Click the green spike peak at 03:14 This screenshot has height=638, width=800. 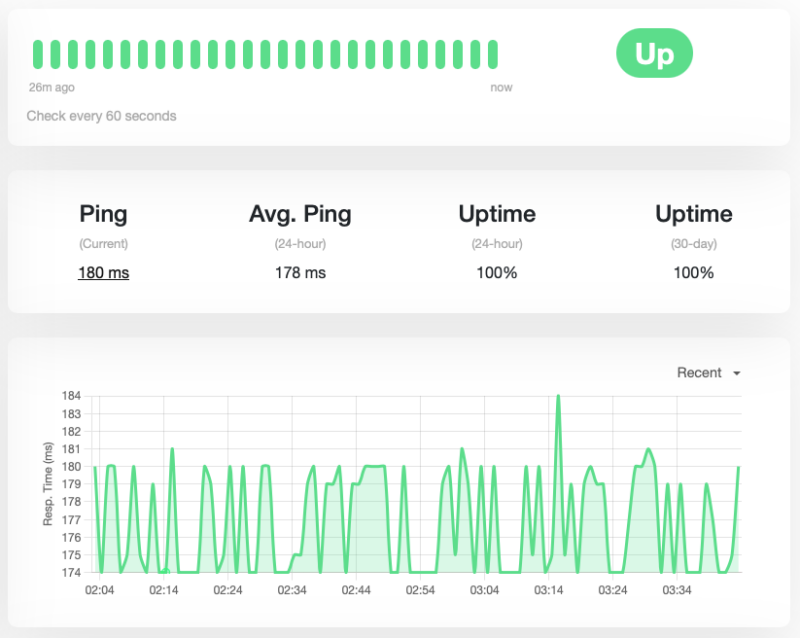tap(559, 396)
